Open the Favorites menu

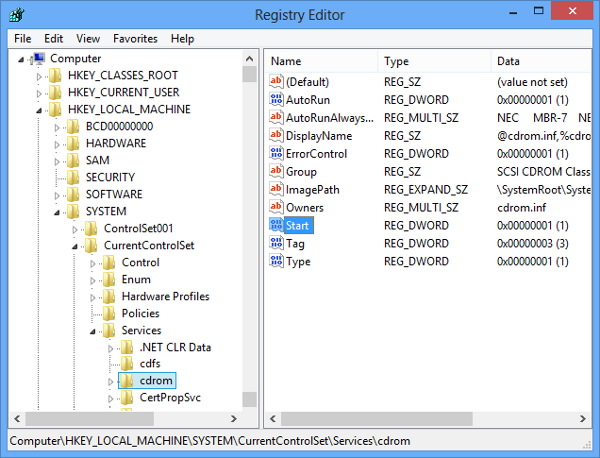tap(135, 39)
